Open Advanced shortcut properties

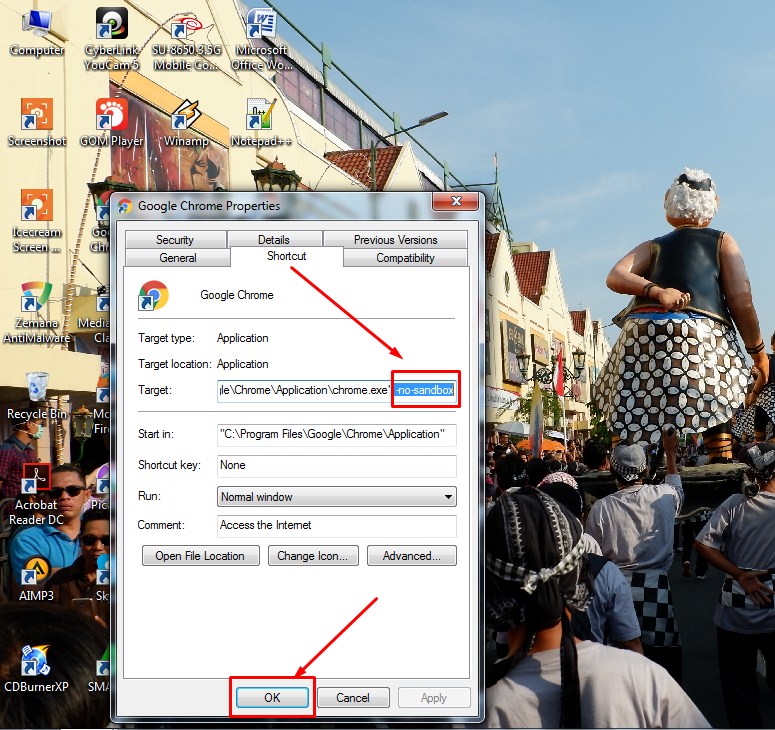[412, 556]
